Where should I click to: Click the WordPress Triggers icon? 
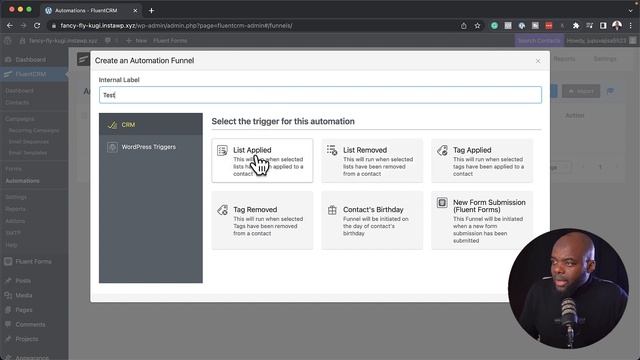[x=112, y=147]
